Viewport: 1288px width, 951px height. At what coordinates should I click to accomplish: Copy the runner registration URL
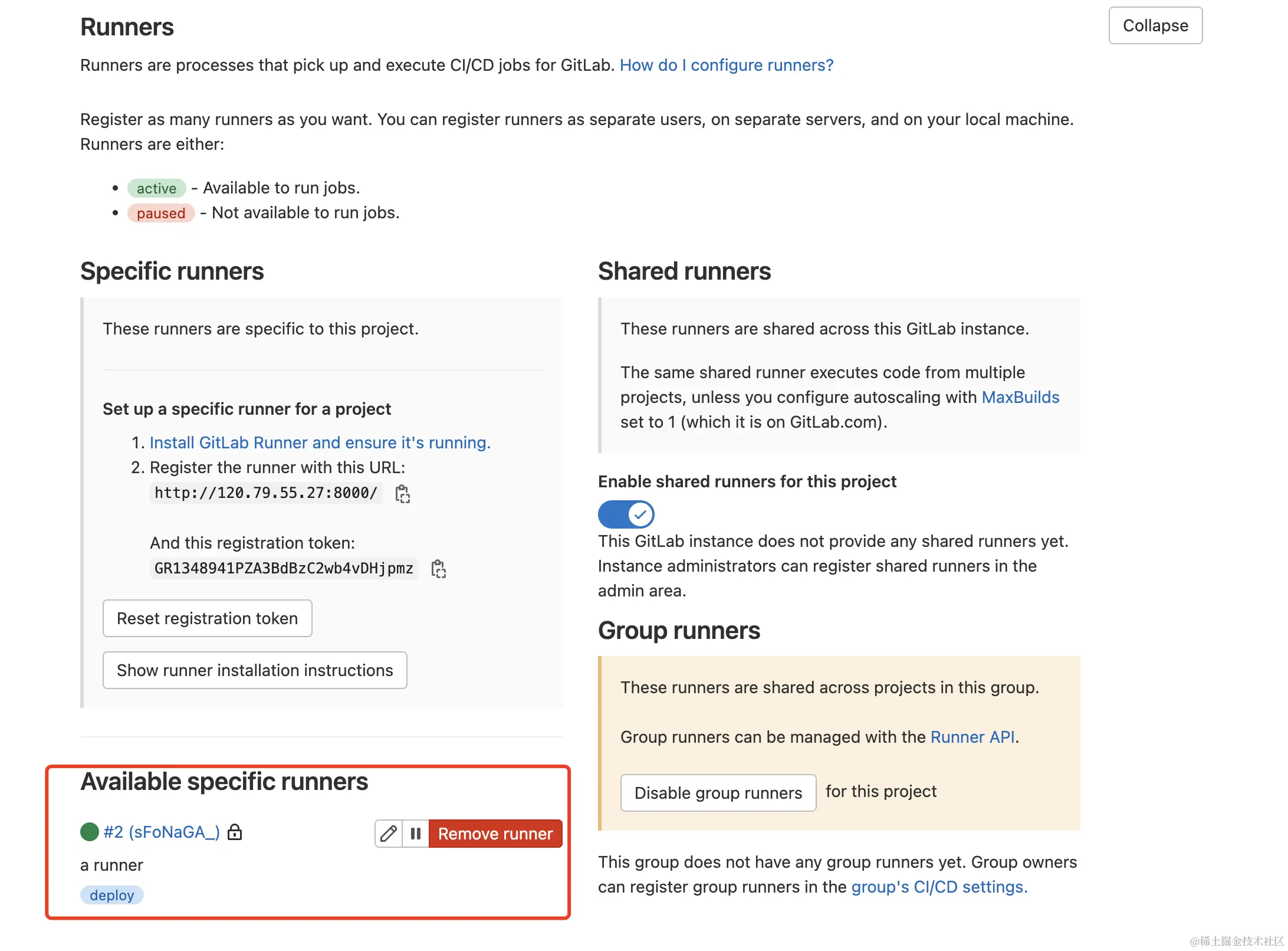point(402,494)
